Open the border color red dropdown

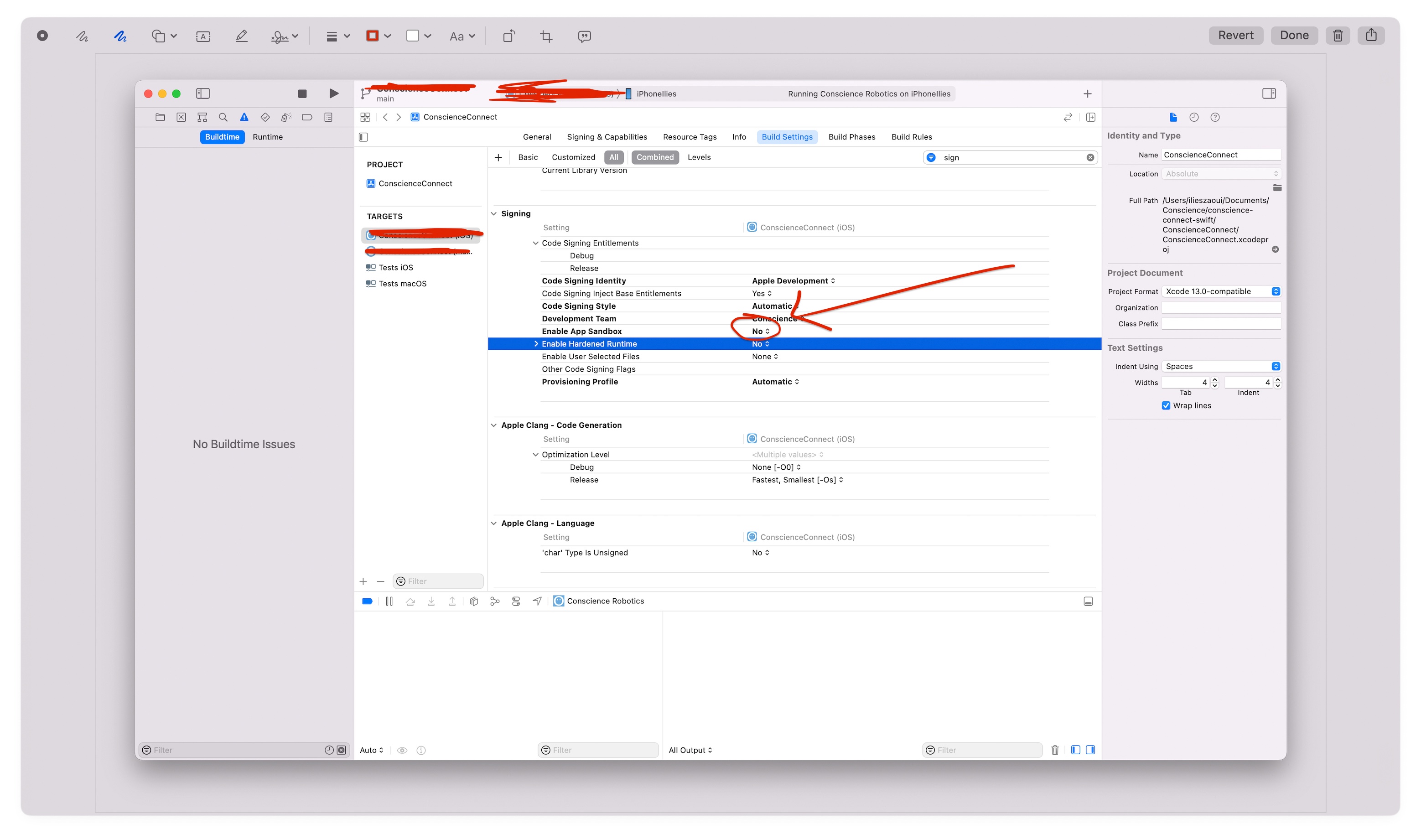tap(379, 36)
